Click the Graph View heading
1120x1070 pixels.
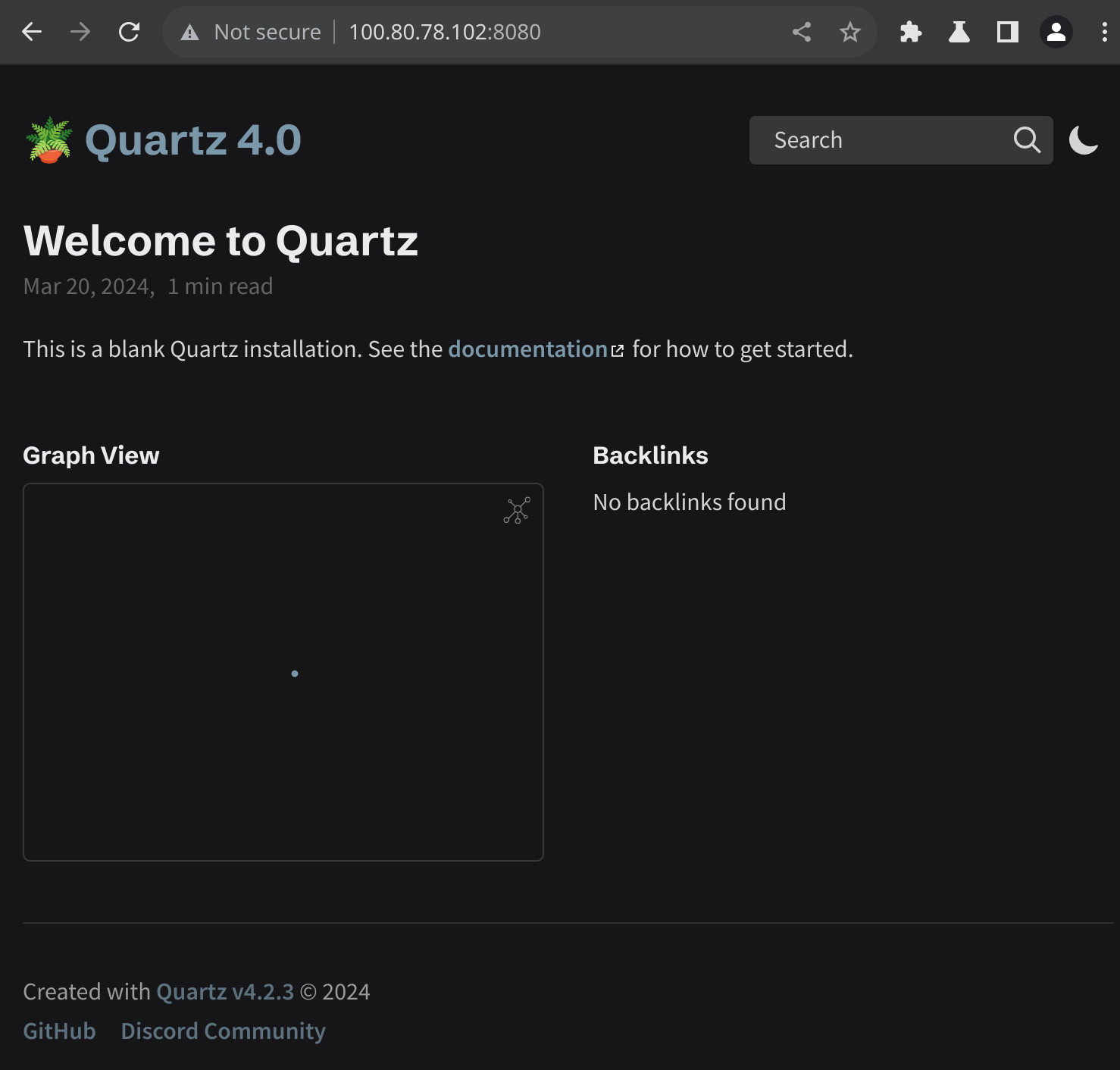coord(91,455)
